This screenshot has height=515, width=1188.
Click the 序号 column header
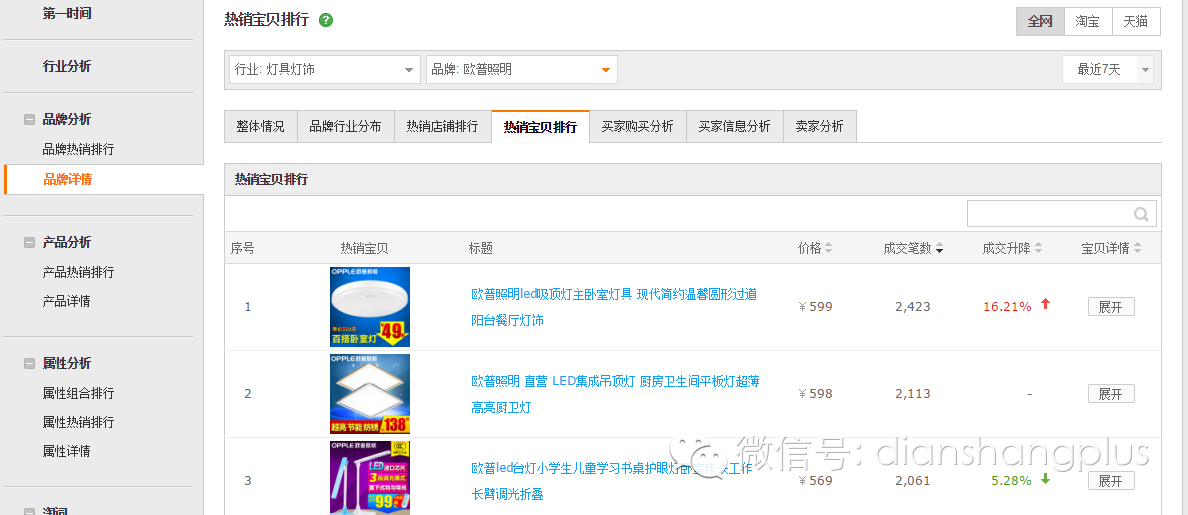(242, 248)
